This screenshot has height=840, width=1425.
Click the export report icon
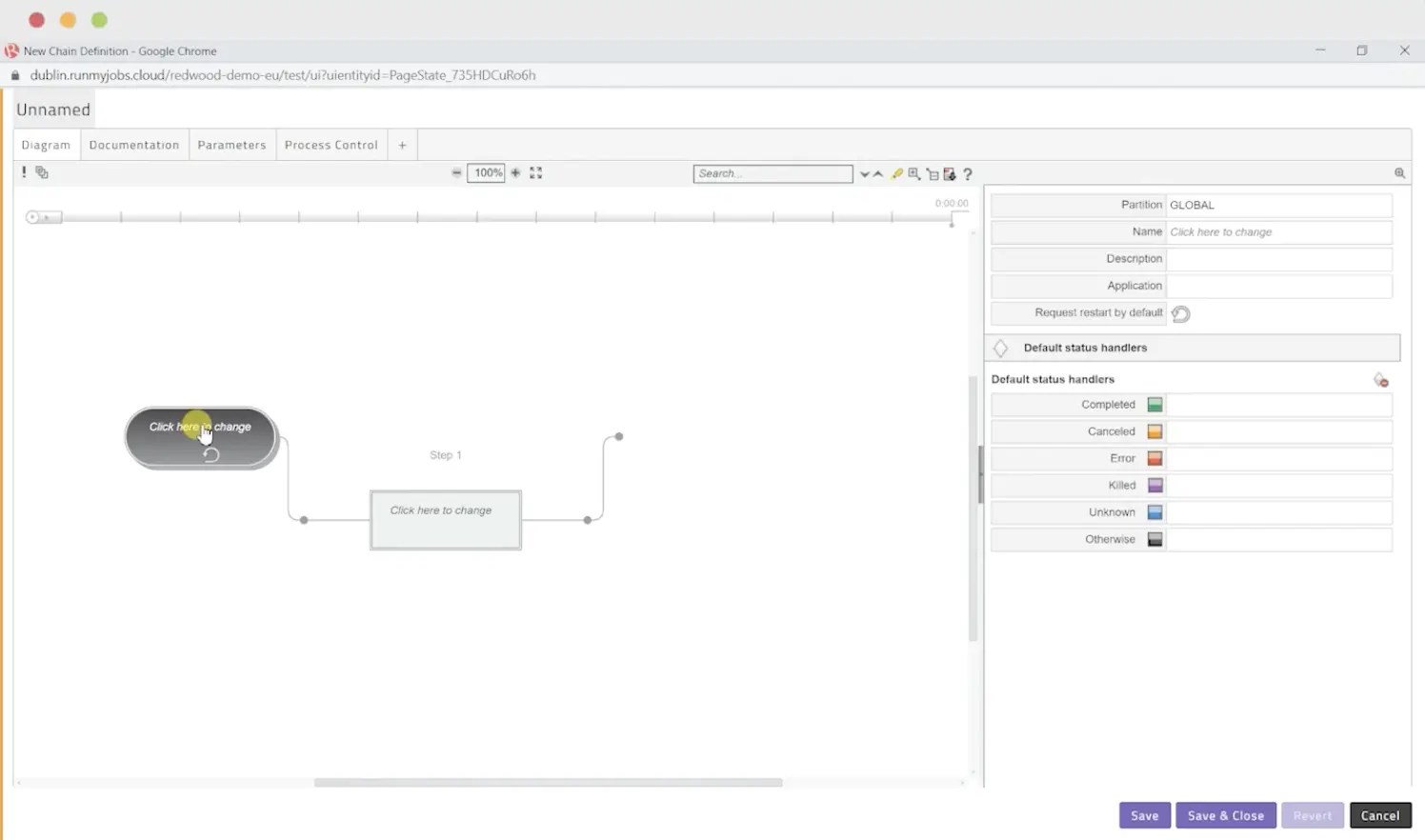point(949,173)
